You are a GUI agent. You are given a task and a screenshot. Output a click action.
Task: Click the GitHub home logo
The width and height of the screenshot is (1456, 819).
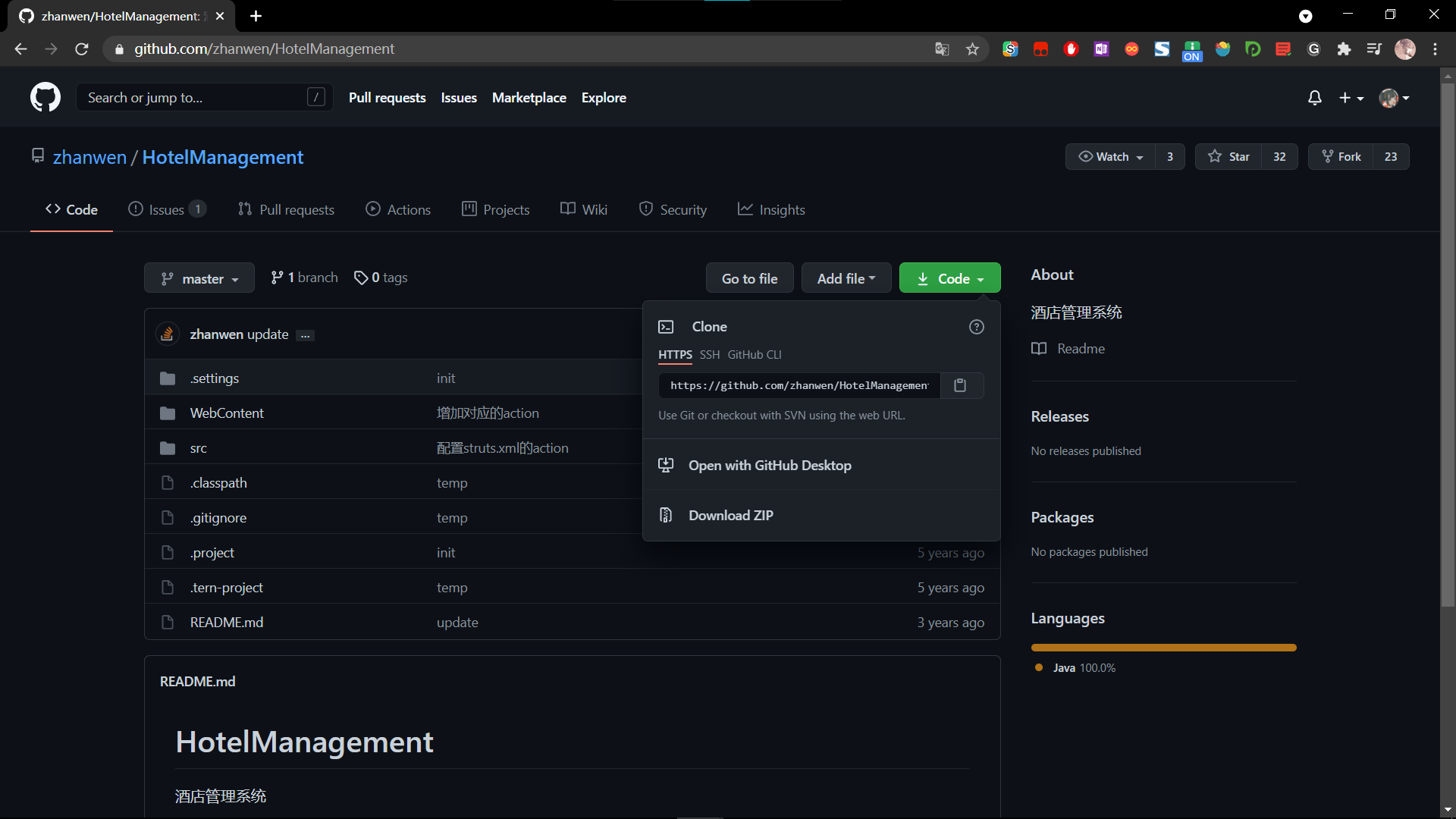coord(45,97)
